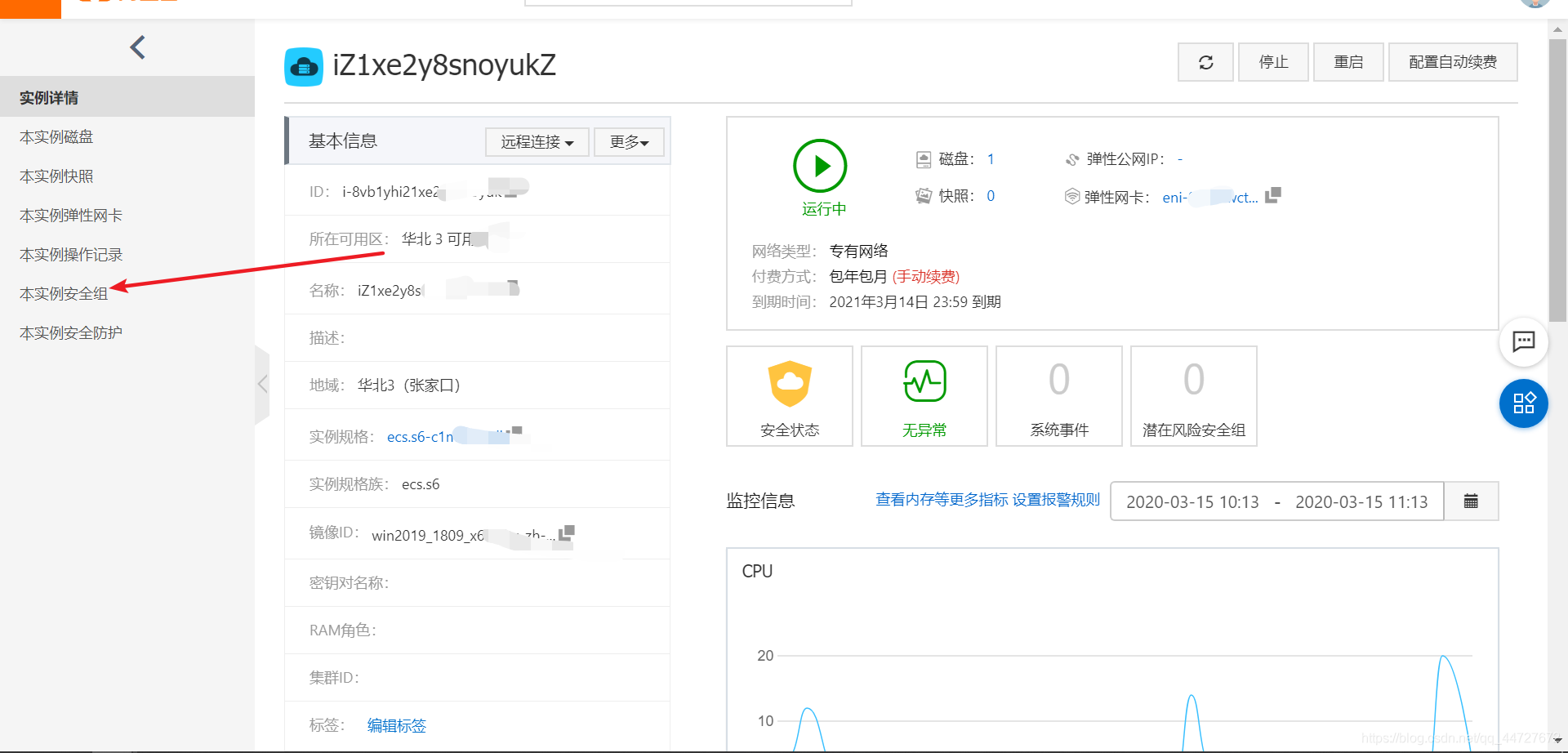
Task: Open 查看内存等更多指标 link
Action: [942, 500]
